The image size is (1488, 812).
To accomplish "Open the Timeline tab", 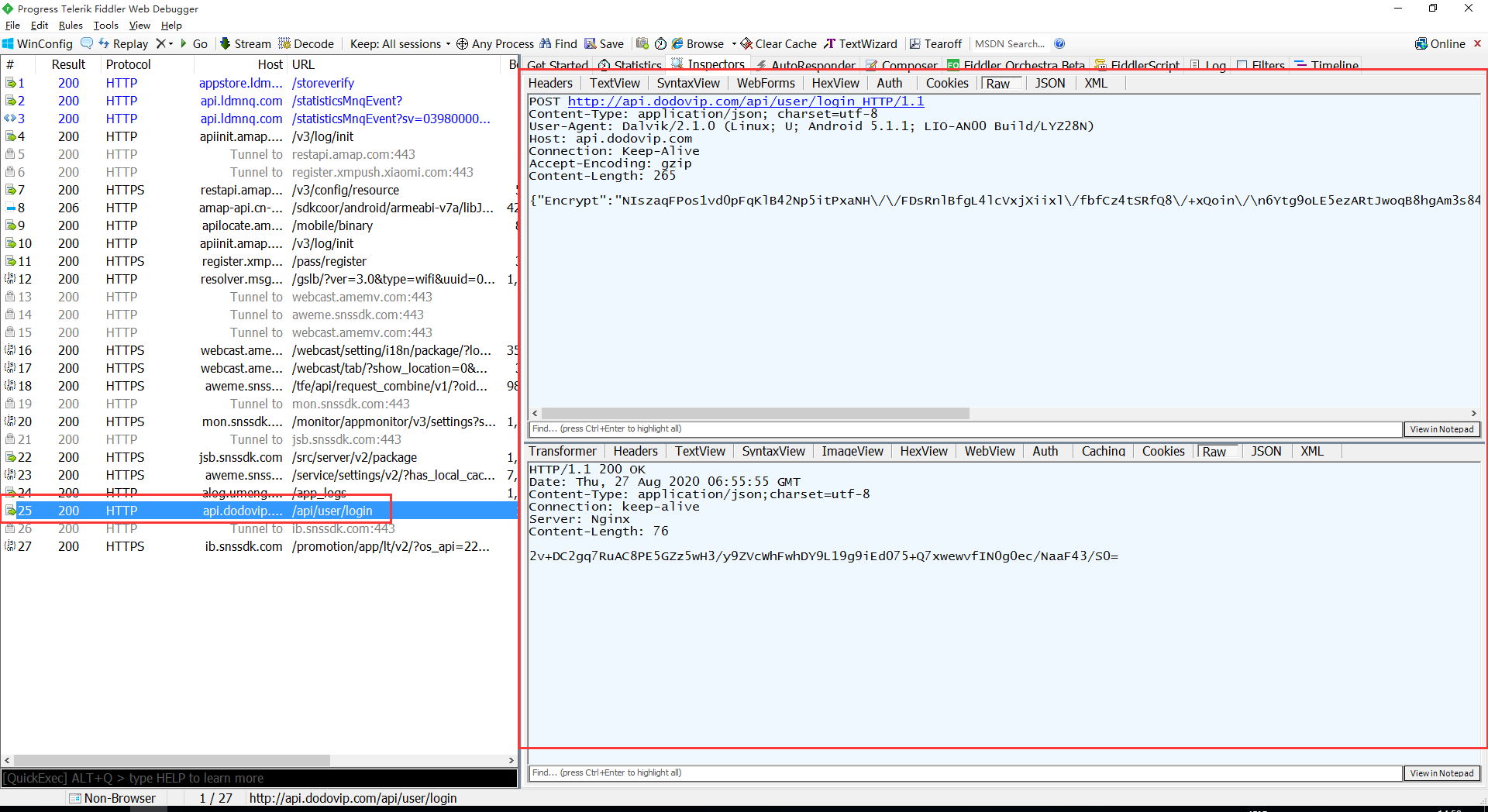I will point(1327,65).
